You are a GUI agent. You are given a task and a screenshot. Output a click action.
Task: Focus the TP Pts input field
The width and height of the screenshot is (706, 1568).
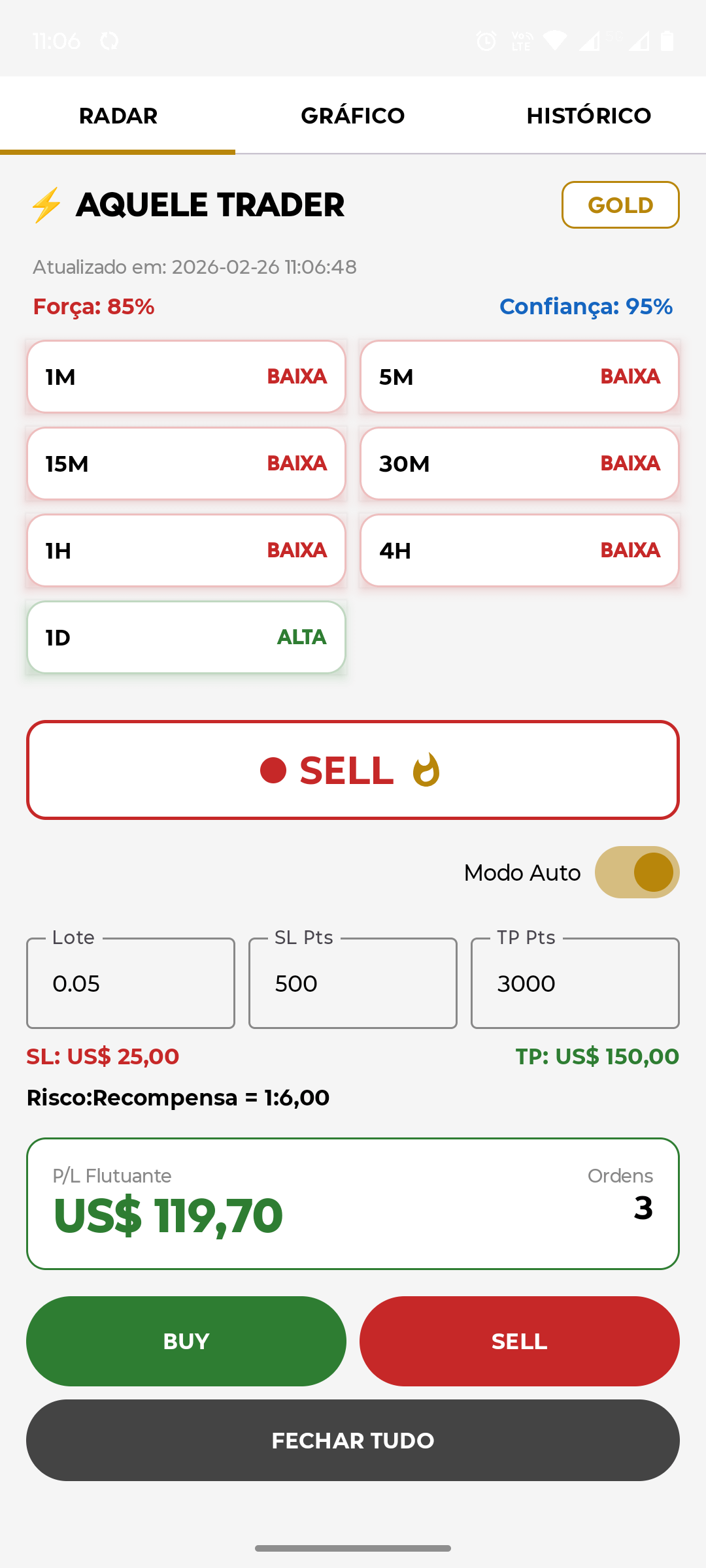tap(575, 983)
